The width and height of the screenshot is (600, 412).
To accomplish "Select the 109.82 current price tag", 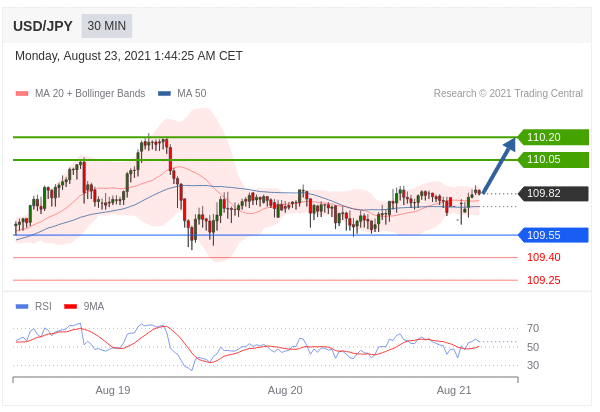I will pos(553,194).
